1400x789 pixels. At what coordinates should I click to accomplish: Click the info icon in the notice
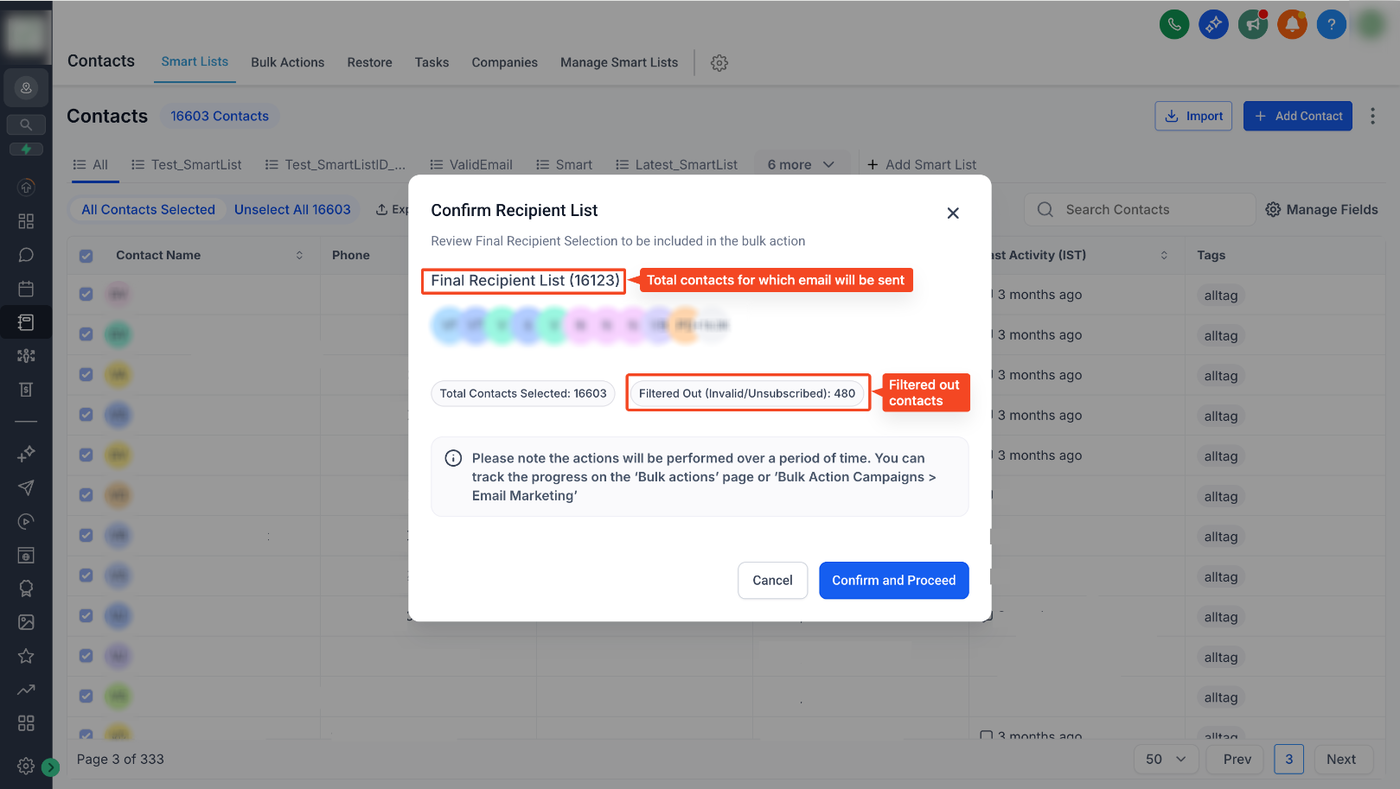[x=453, y=458]
